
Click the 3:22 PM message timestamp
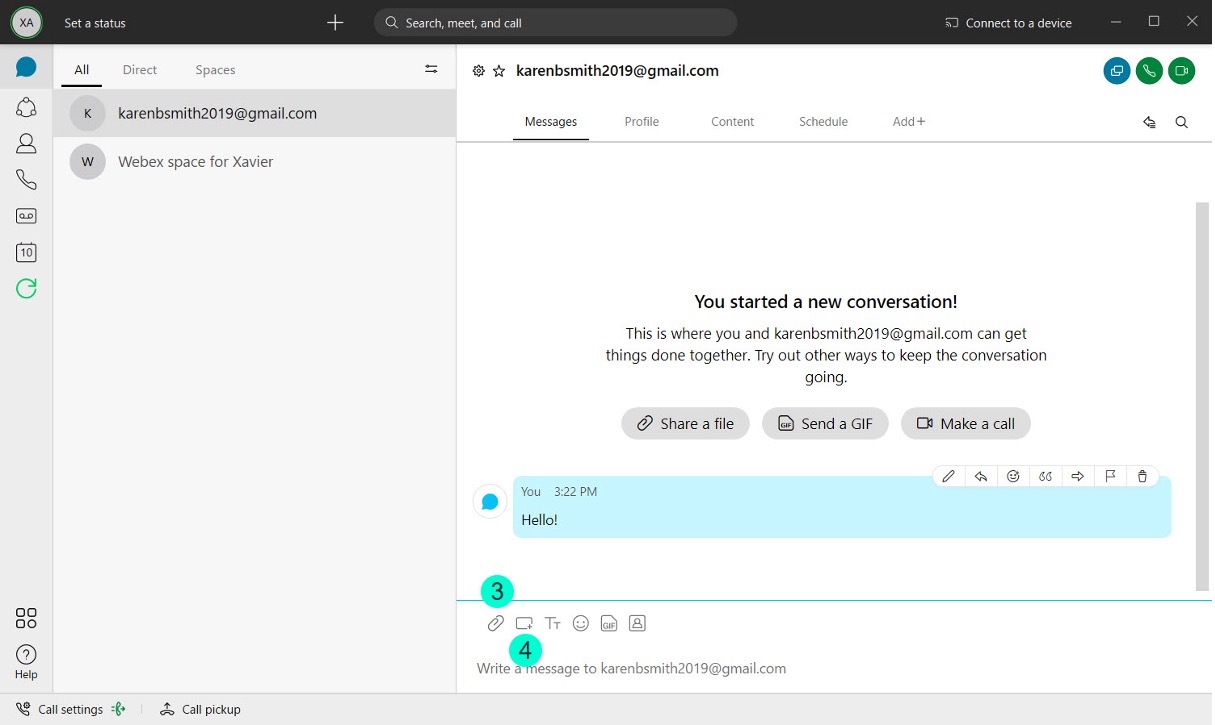pyautogui.click(x=575, y=491)
